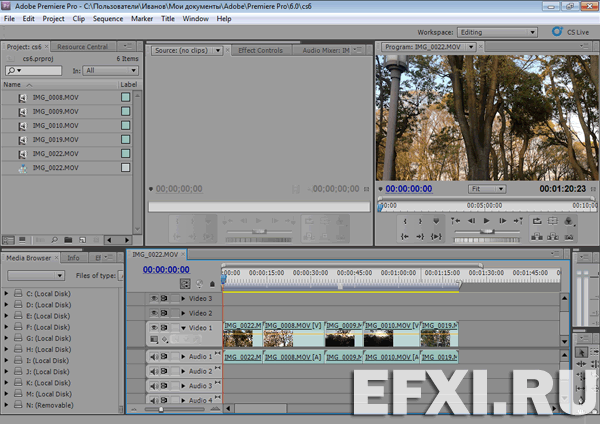Select IMG_0008.MOV [V] clip on Video 1
Screen dimensions: 600x424
click(293, 334)
